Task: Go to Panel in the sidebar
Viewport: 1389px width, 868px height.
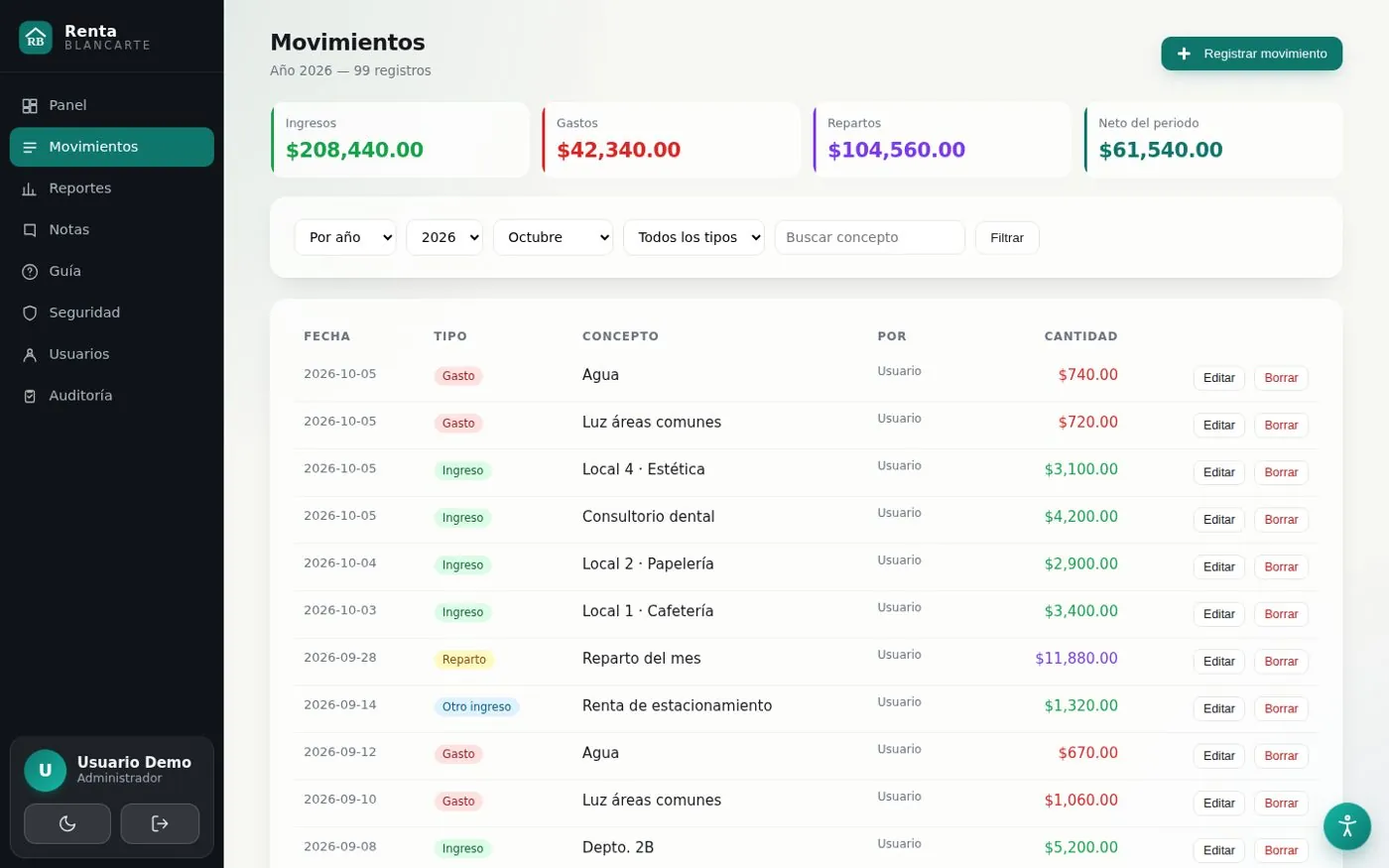Action: click(112, 106)
